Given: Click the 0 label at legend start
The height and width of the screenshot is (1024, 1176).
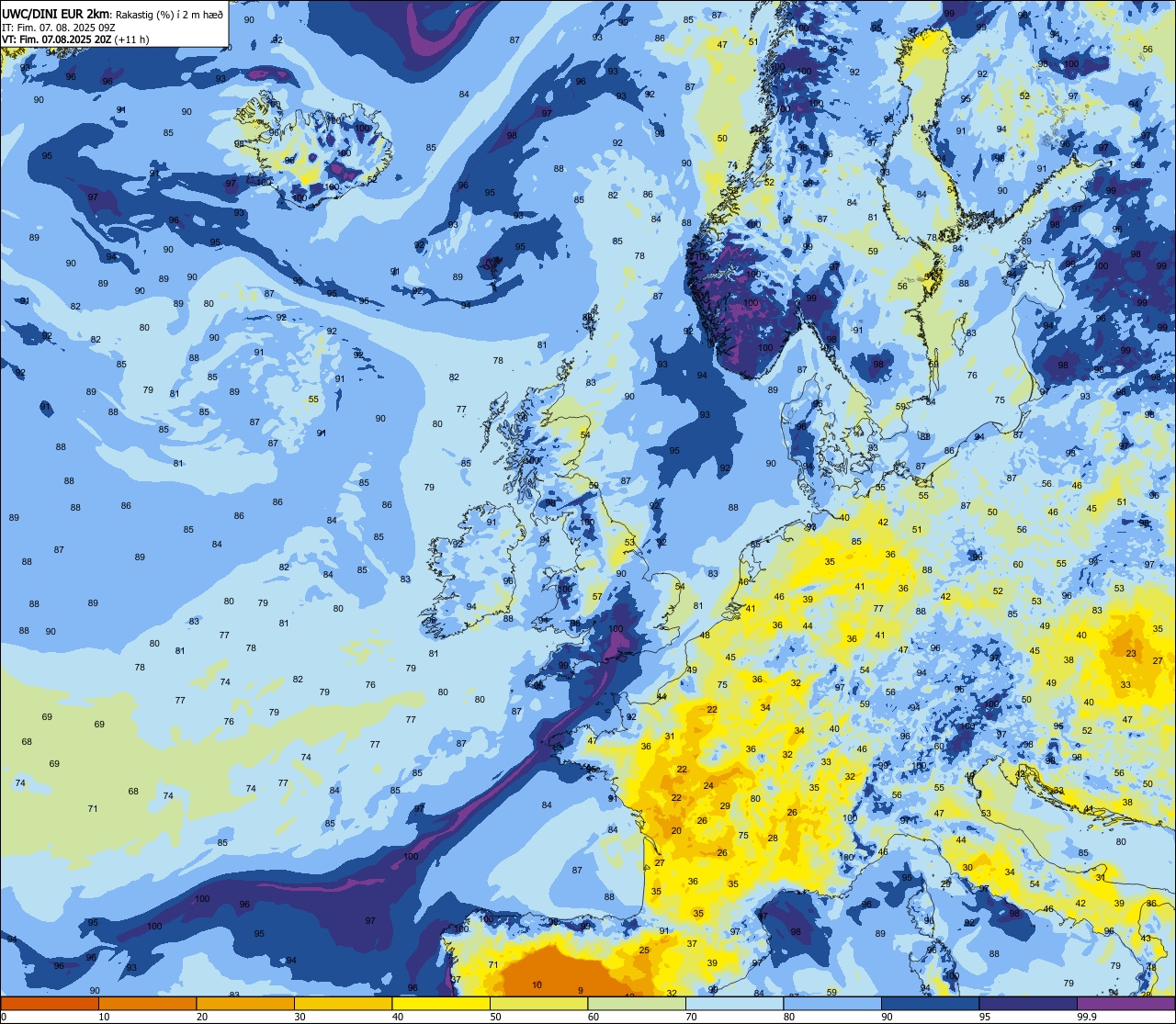Looking at the screenshot, I should [x=4, y=1017].
